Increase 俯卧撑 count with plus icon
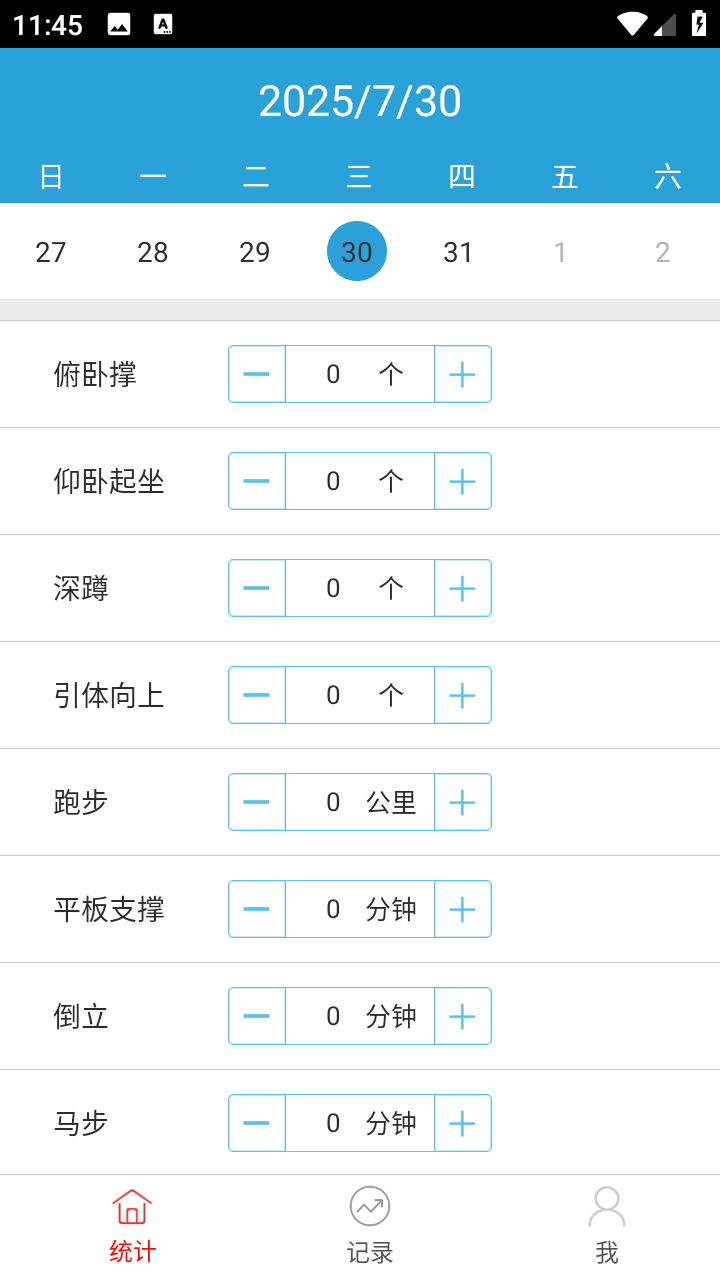Viewport: 720px width, 1280px height. [x=463, y=374]
